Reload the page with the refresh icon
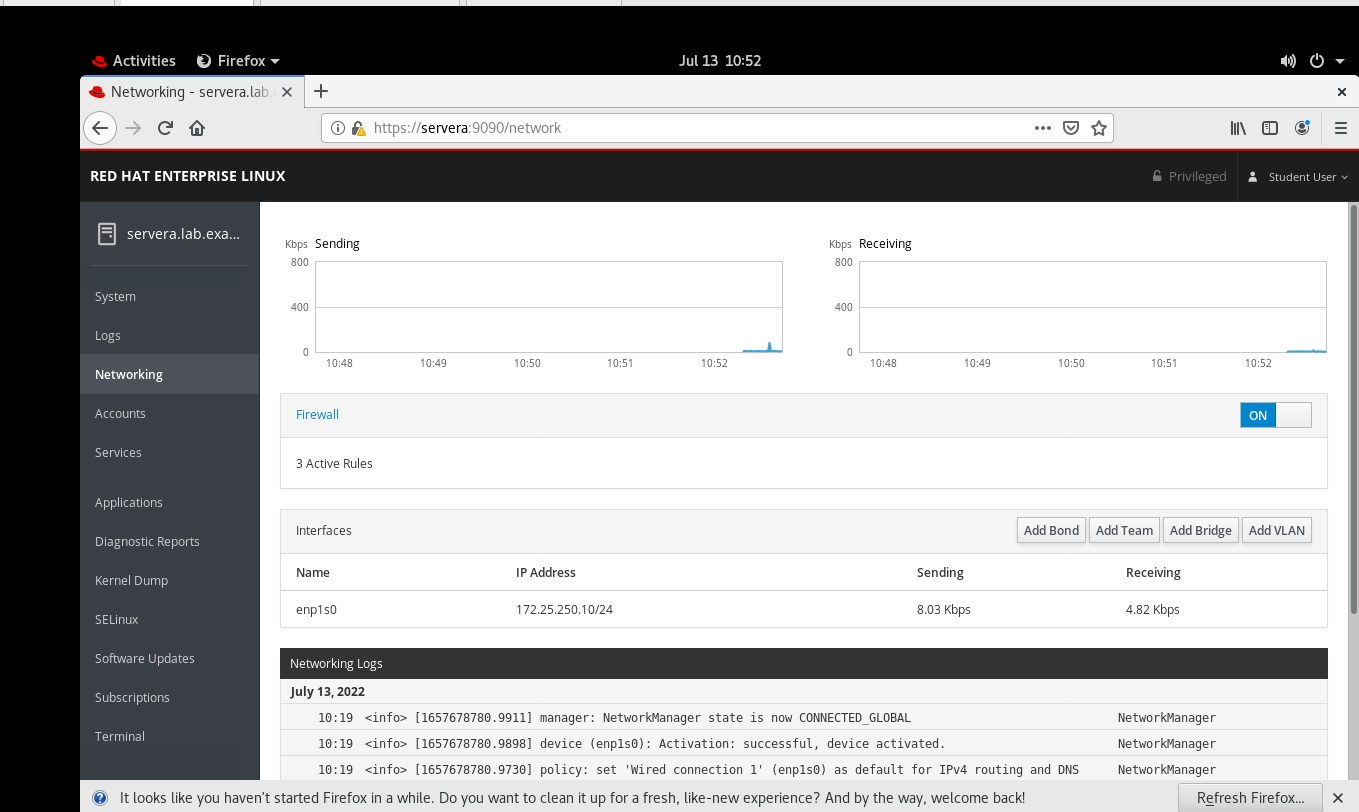Screen dimensions: 1359x812 [x=166, y=128]
